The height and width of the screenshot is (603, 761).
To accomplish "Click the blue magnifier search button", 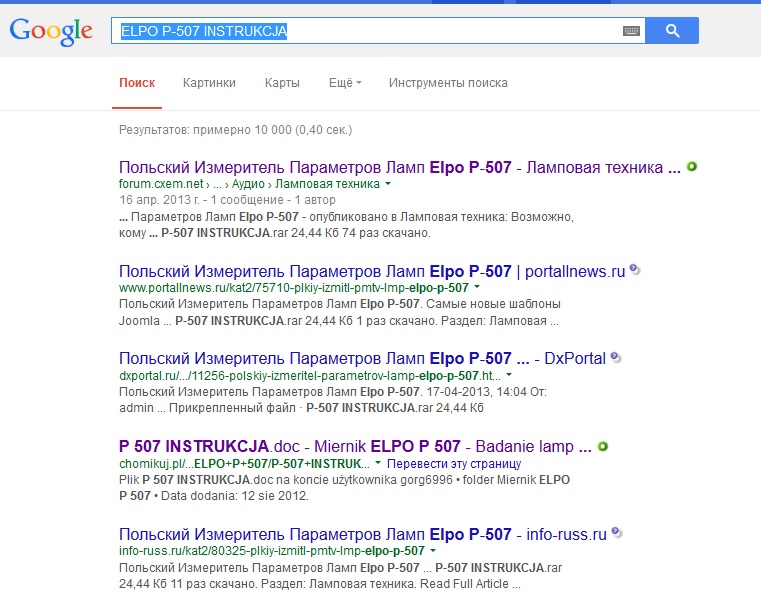I will (672, 31).
